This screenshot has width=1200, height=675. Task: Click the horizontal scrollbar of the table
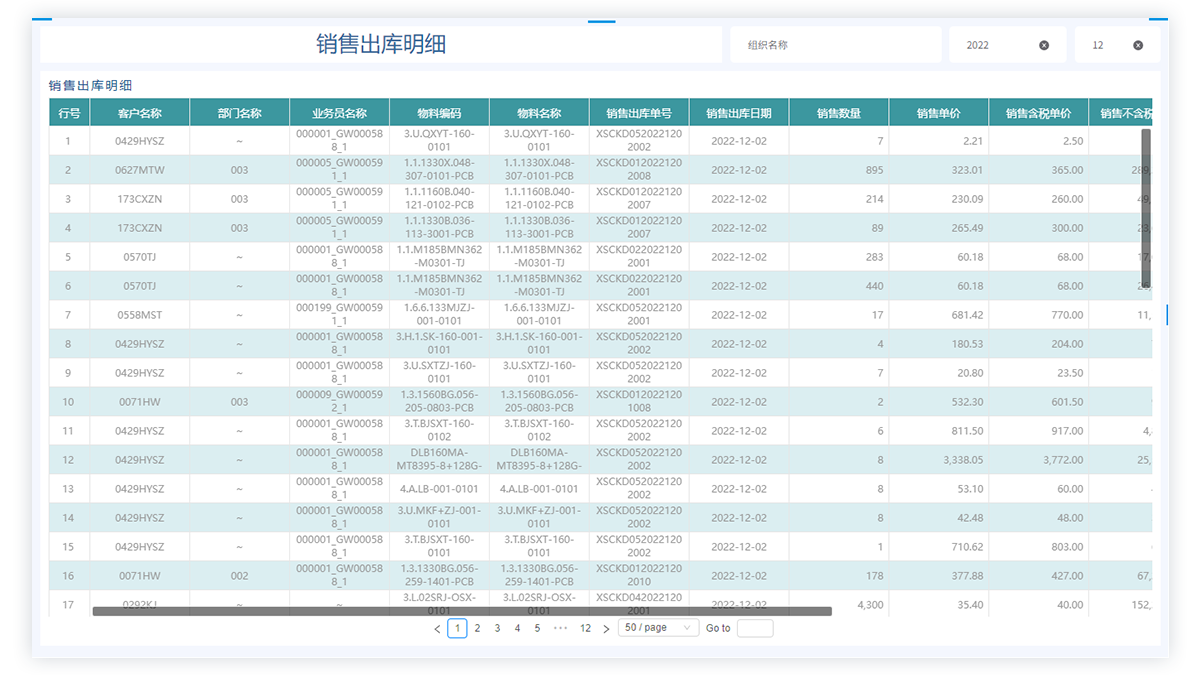pos(462,611)
